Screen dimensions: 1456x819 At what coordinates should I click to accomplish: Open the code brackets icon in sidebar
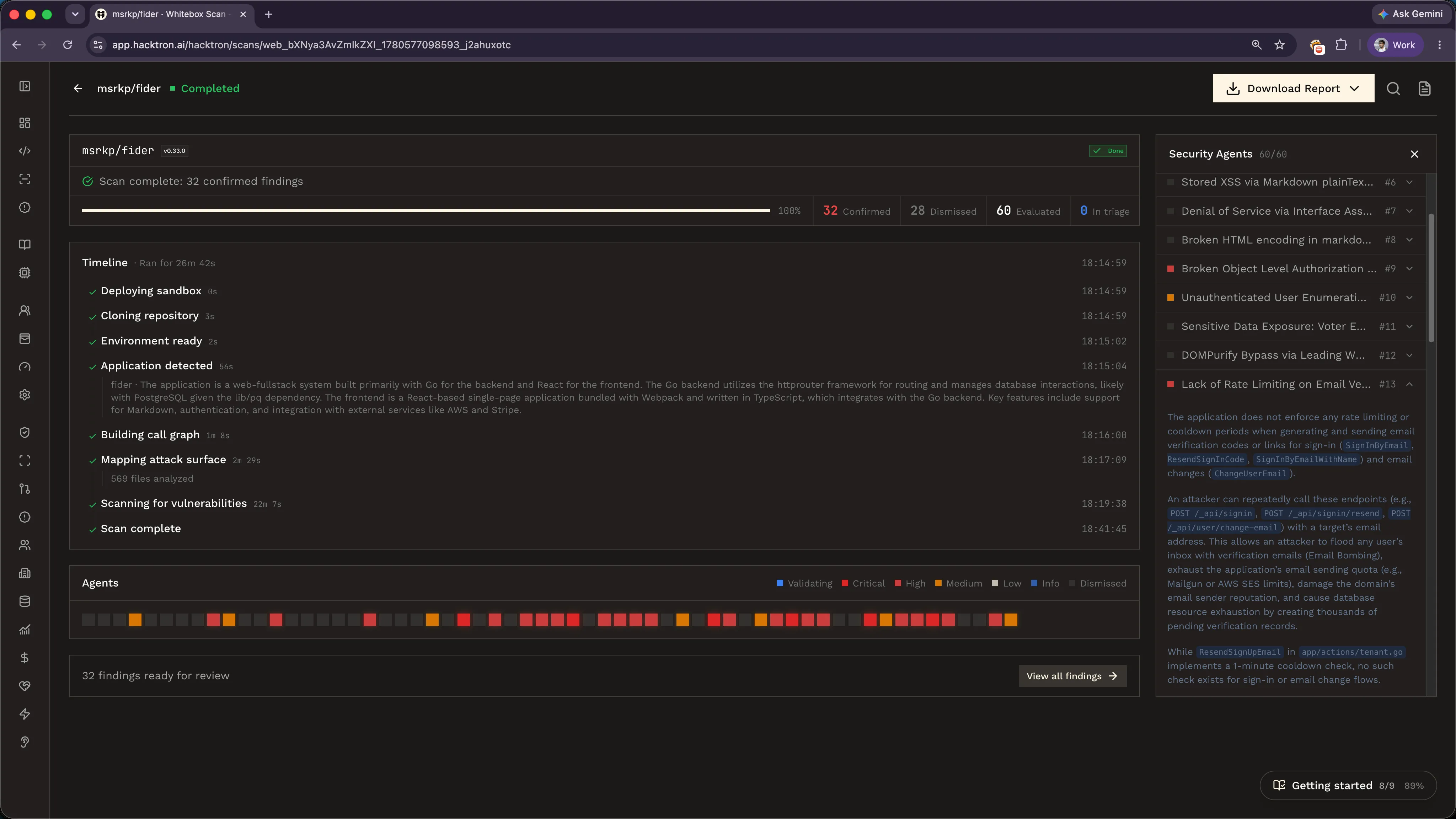[24, 151]
